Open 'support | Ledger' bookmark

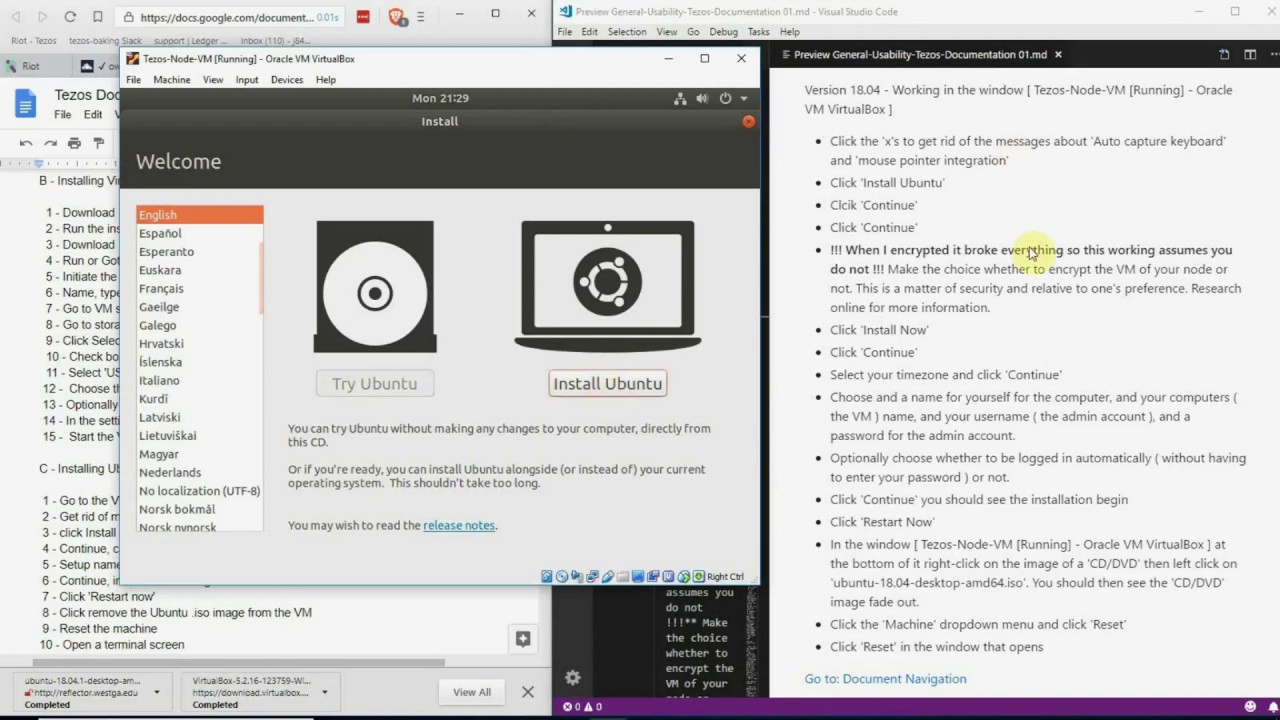click(190, 41)
